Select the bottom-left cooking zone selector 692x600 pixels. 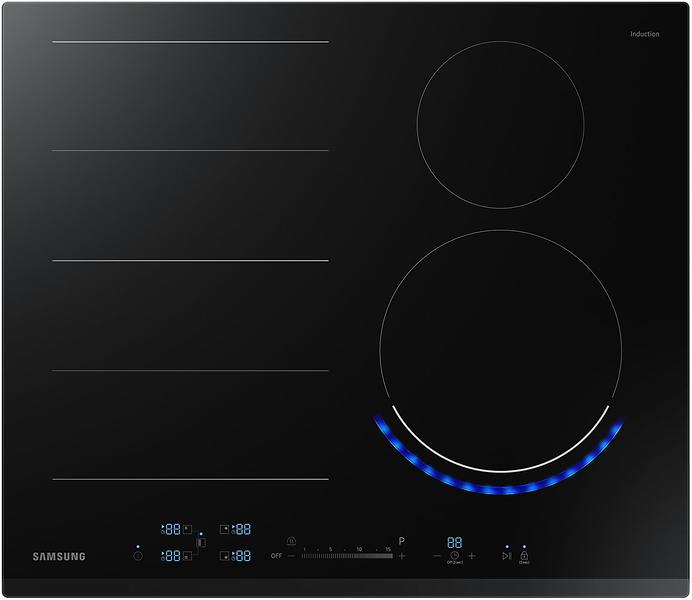[x=172, y=555]
